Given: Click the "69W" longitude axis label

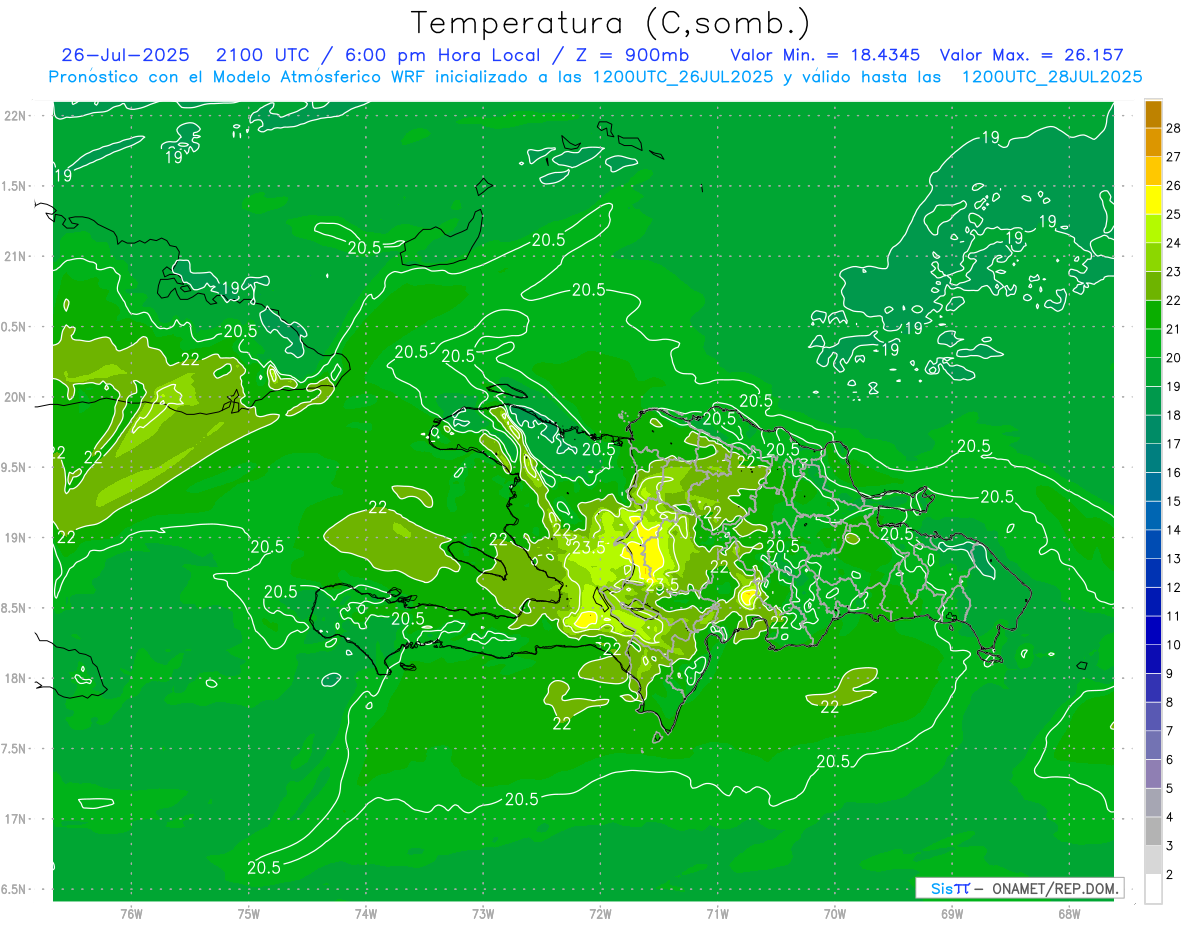Looking at the screenshot, I should coord(952,914).
